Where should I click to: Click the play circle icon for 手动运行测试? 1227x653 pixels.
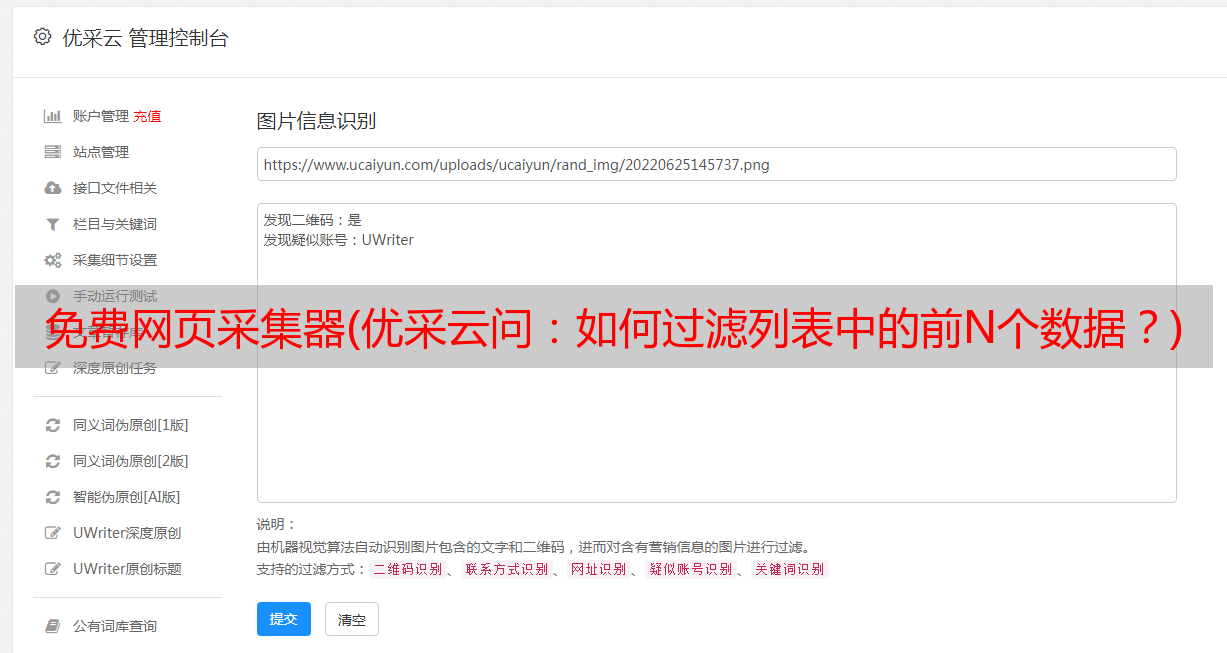pos(53,296)
